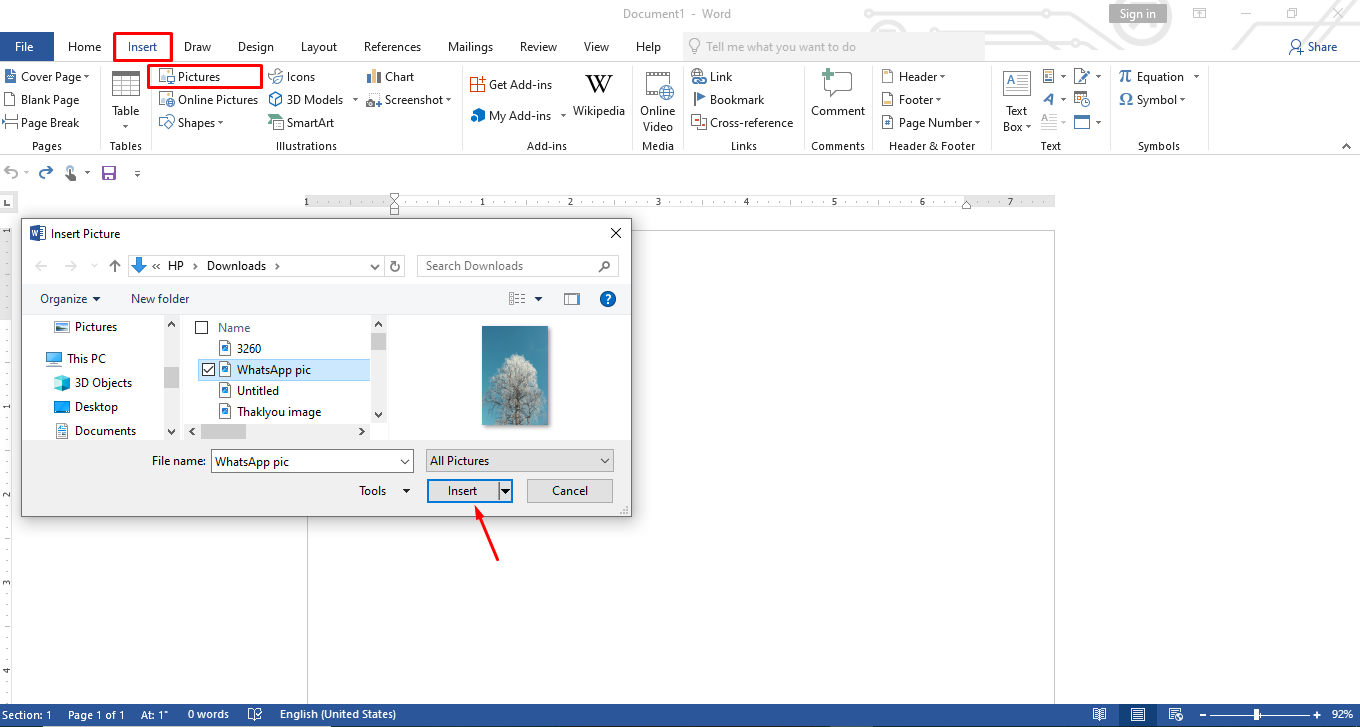Check the checkbox next to WhatsApp pic
The image size is (1360, 727).
(x=208, y=369)
